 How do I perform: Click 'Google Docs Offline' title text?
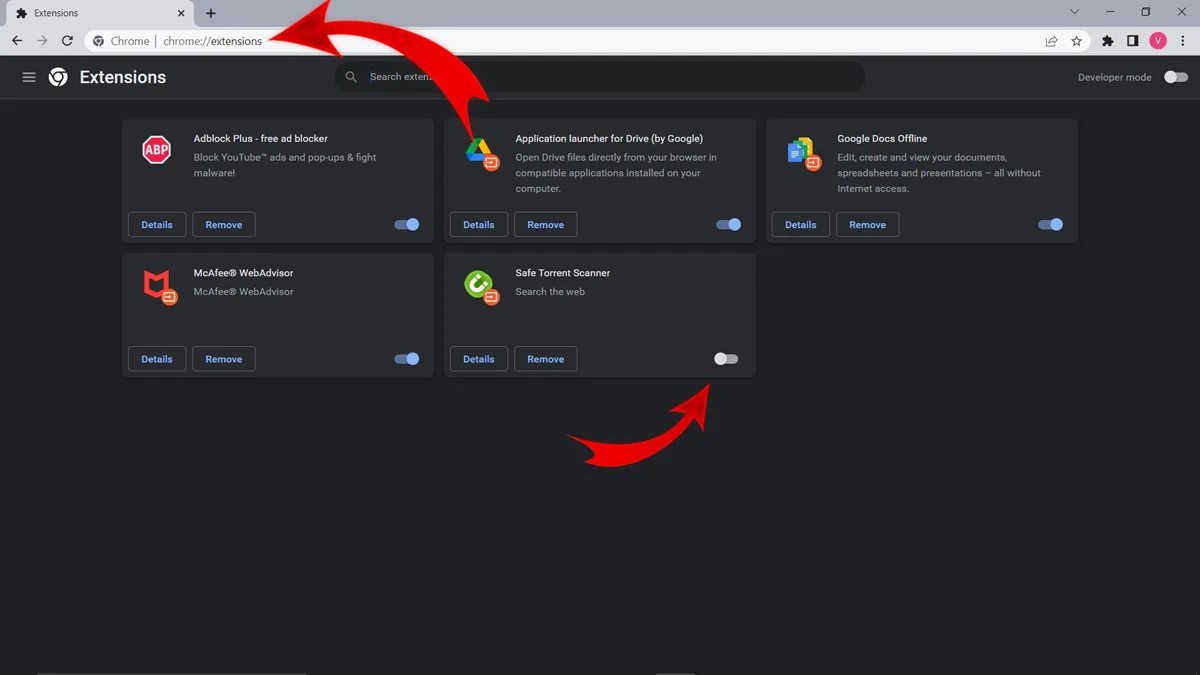882,138
